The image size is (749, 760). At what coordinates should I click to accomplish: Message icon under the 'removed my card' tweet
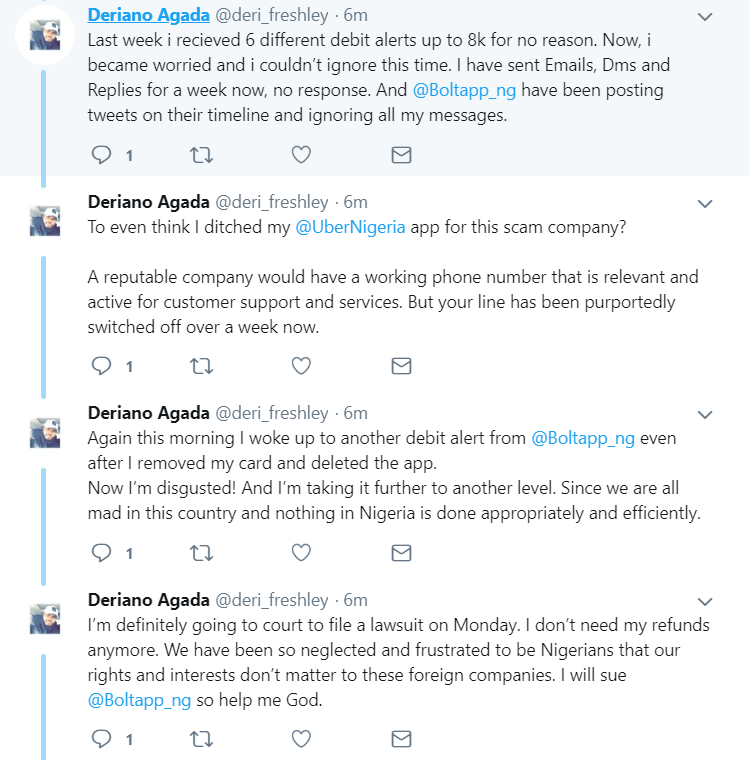[x=400, y=552]
